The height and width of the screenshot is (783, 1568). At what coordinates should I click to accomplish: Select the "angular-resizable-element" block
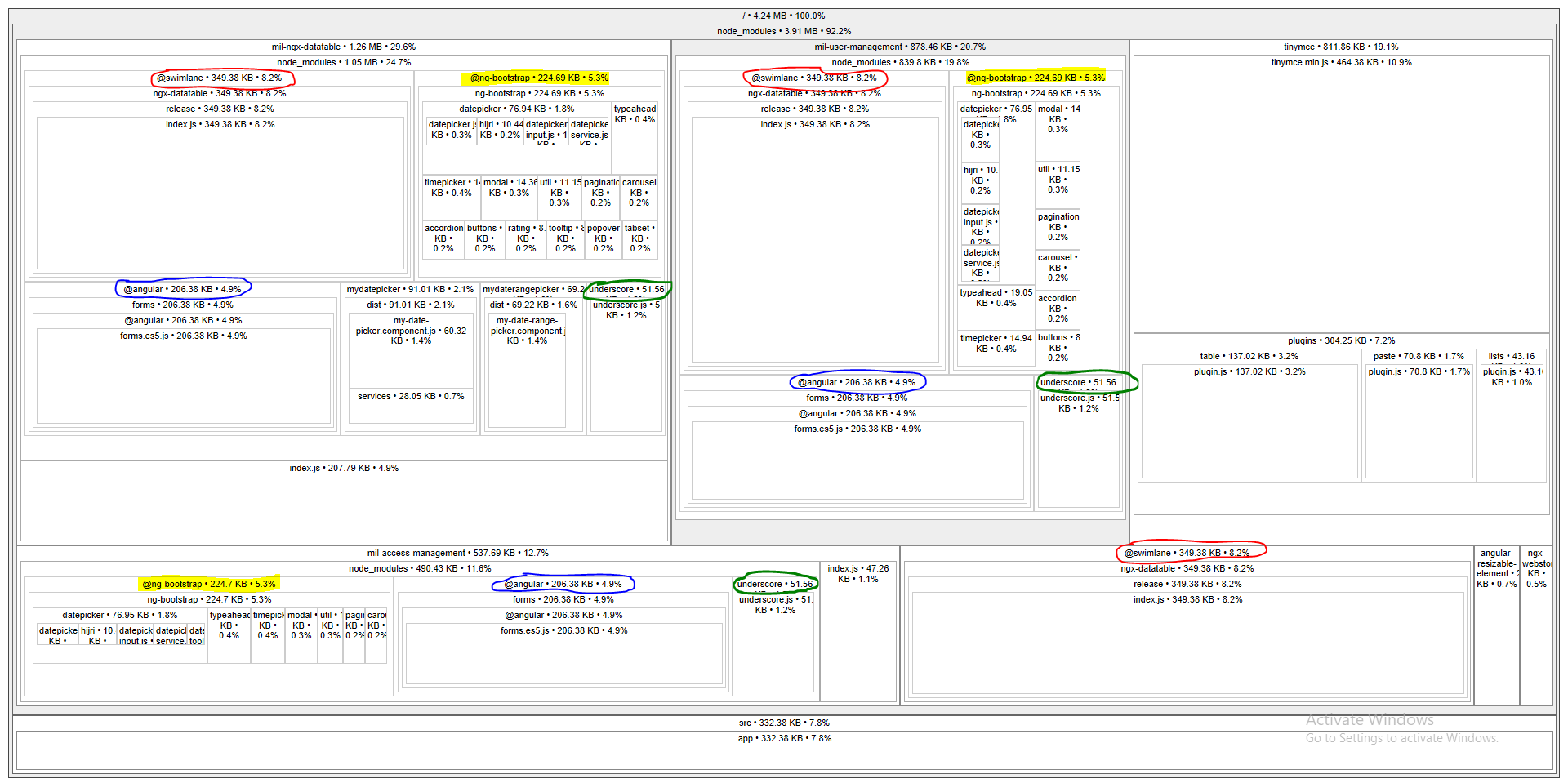click(x=1496, y=568)
